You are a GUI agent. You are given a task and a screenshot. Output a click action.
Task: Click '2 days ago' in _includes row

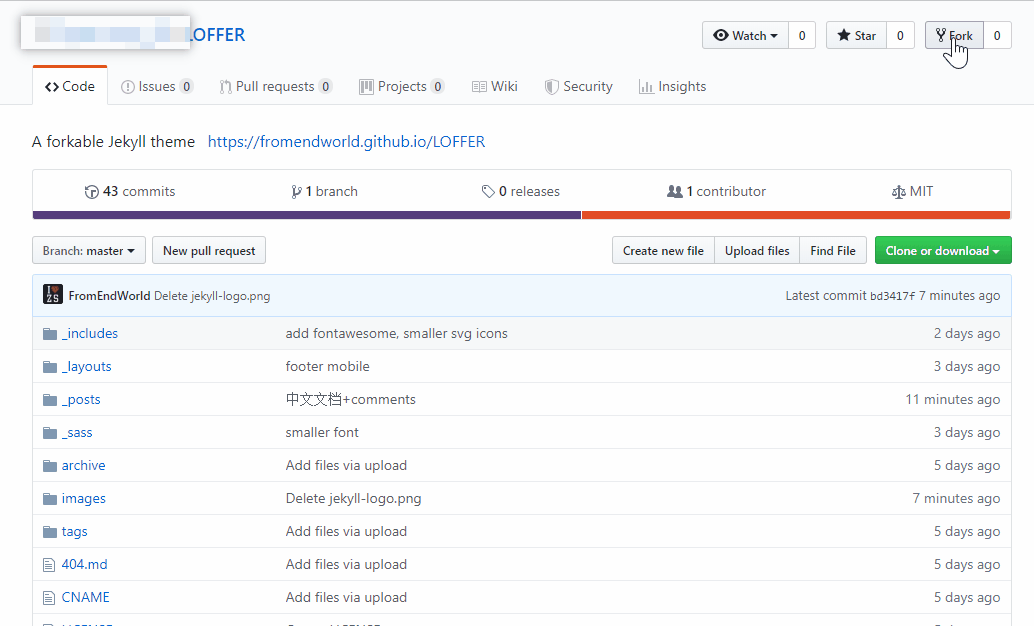pos(967,334)
